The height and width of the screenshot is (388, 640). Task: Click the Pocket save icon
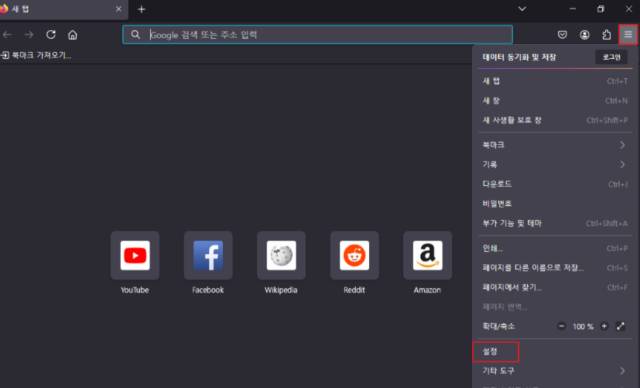click(x=562, y=35)
